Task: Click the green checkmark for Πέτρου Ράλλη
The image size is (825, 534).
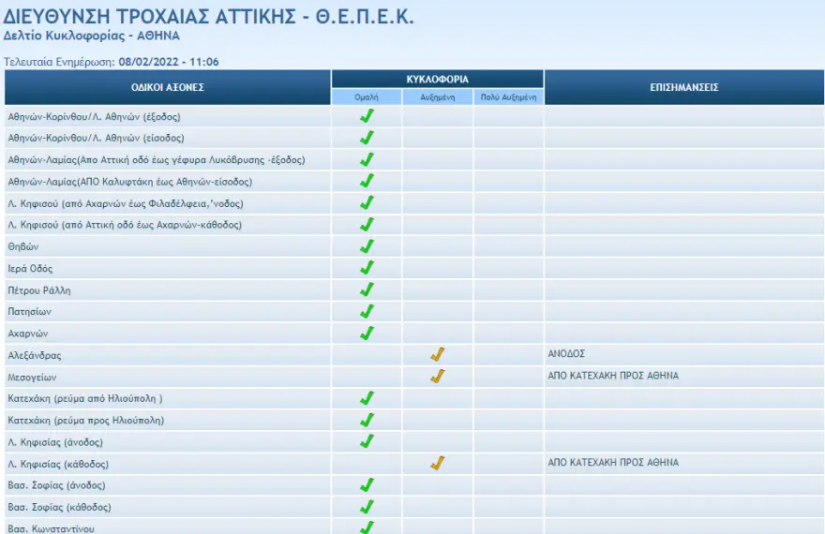Action: tap(366, 290)
